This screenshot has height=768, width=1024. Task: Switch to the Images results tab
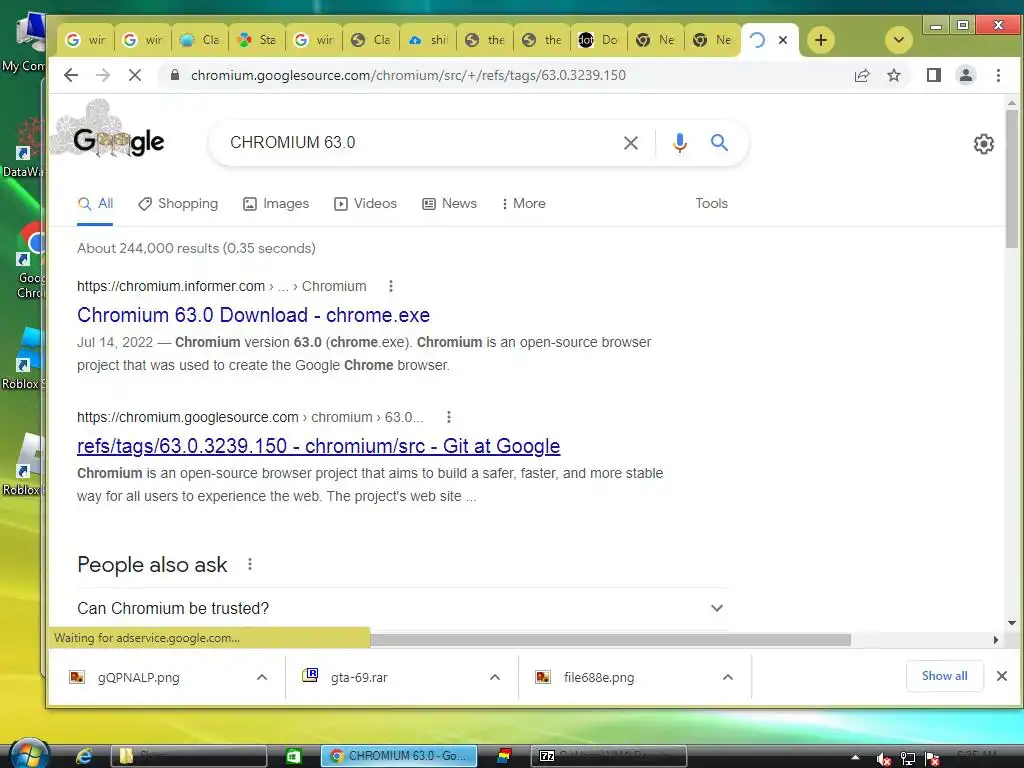[x=276, y=204]
